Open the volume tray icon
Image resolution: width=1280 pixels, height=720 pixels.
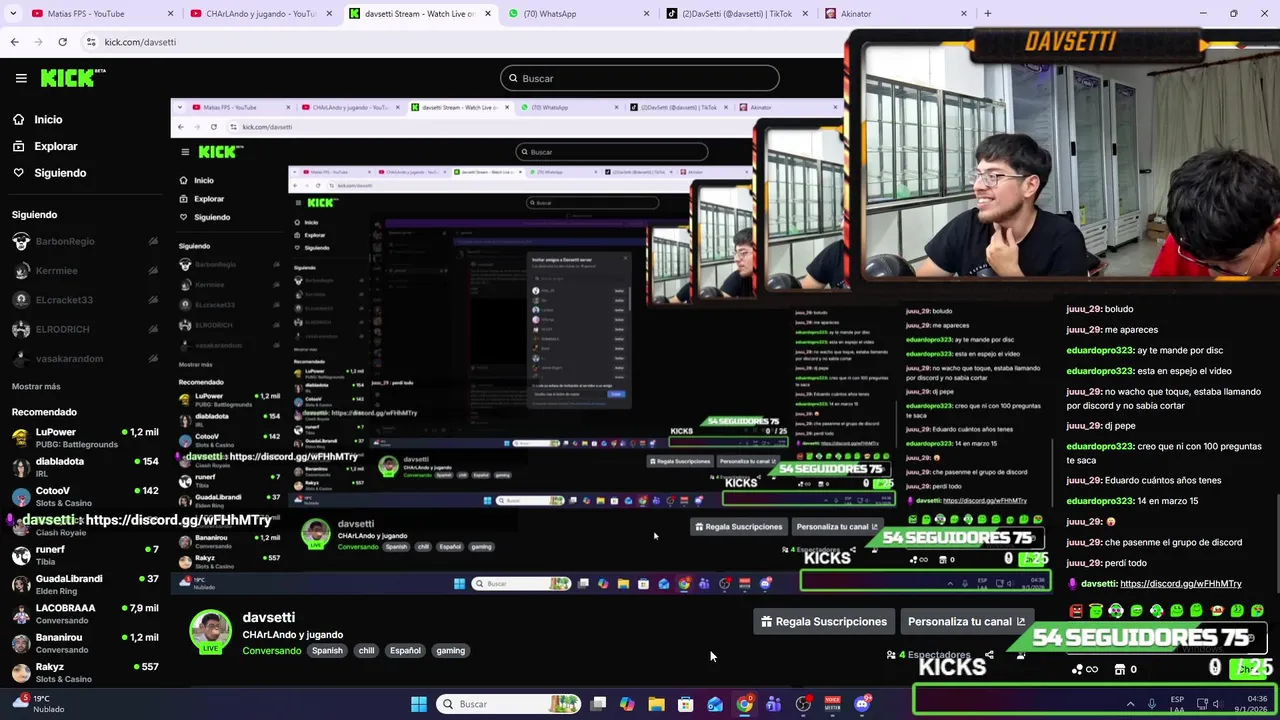[1216, 704]
